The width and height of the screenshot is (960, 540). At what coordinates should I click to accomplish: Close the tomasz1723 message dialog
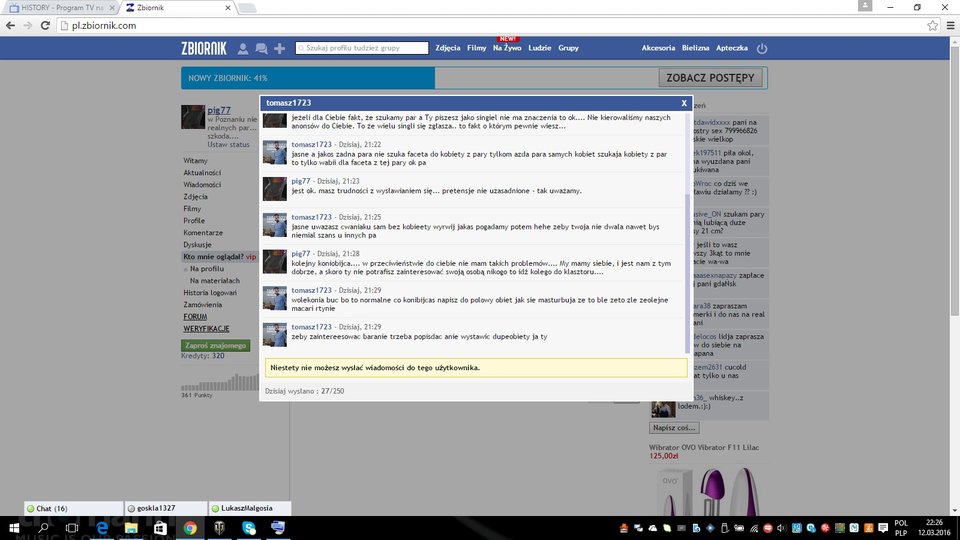click(684, 103)
